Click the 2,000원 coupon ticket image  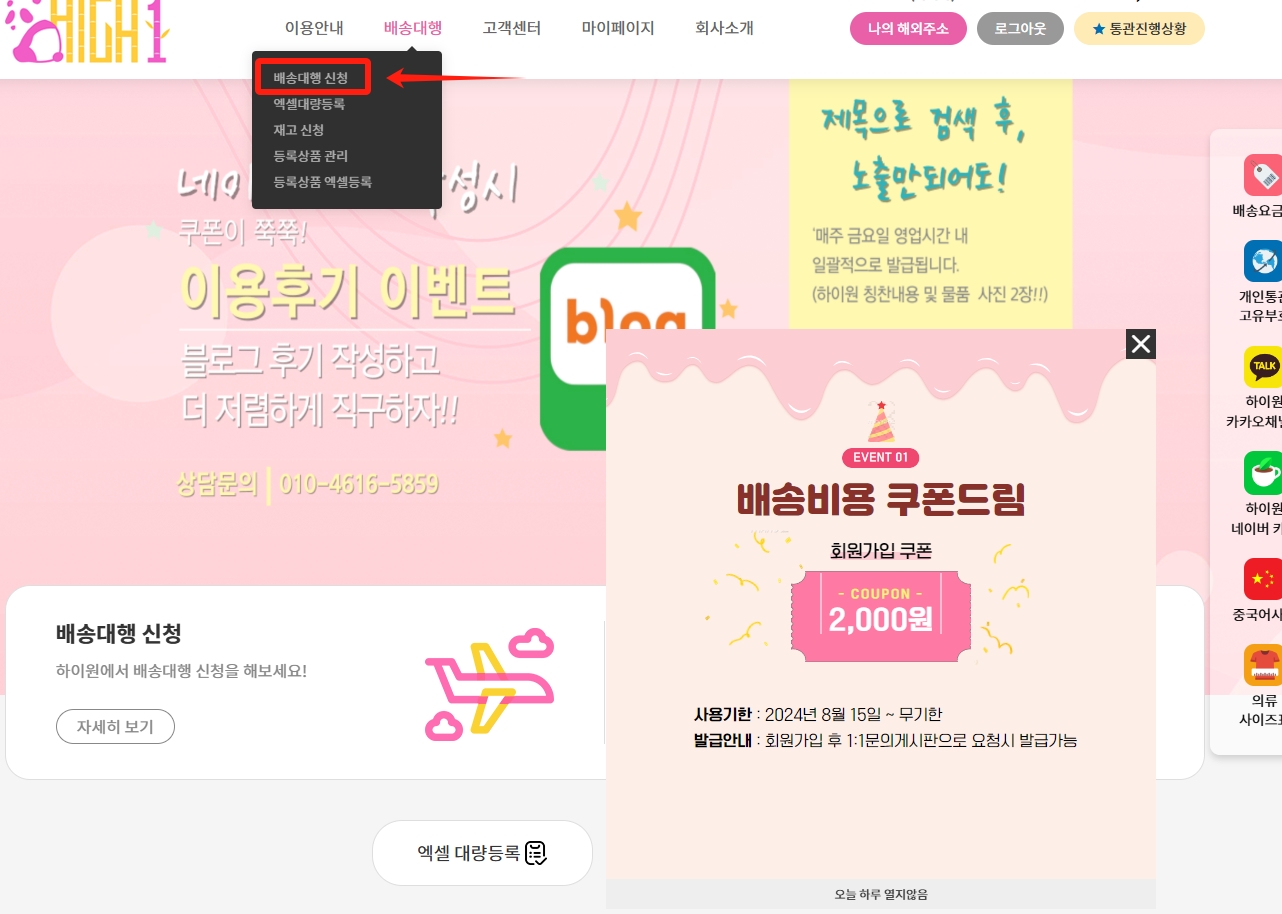click(x=880, y=617)
